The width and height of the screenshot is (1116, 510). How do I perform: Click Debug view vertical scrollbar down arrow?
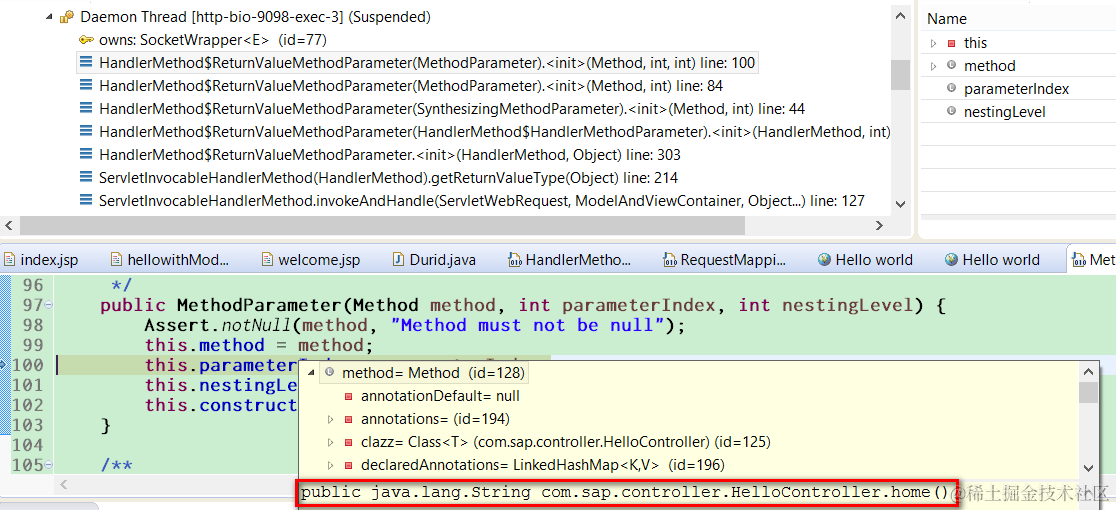click(x=900, y=204)
